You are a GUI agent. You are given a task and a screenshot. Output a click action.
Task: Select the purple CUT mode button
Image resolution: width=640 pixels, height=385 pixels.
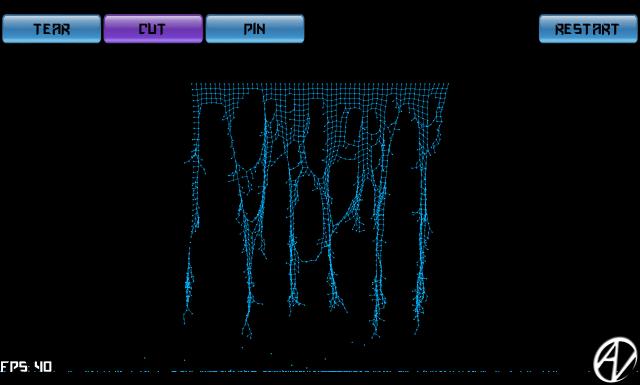[153, 29]
